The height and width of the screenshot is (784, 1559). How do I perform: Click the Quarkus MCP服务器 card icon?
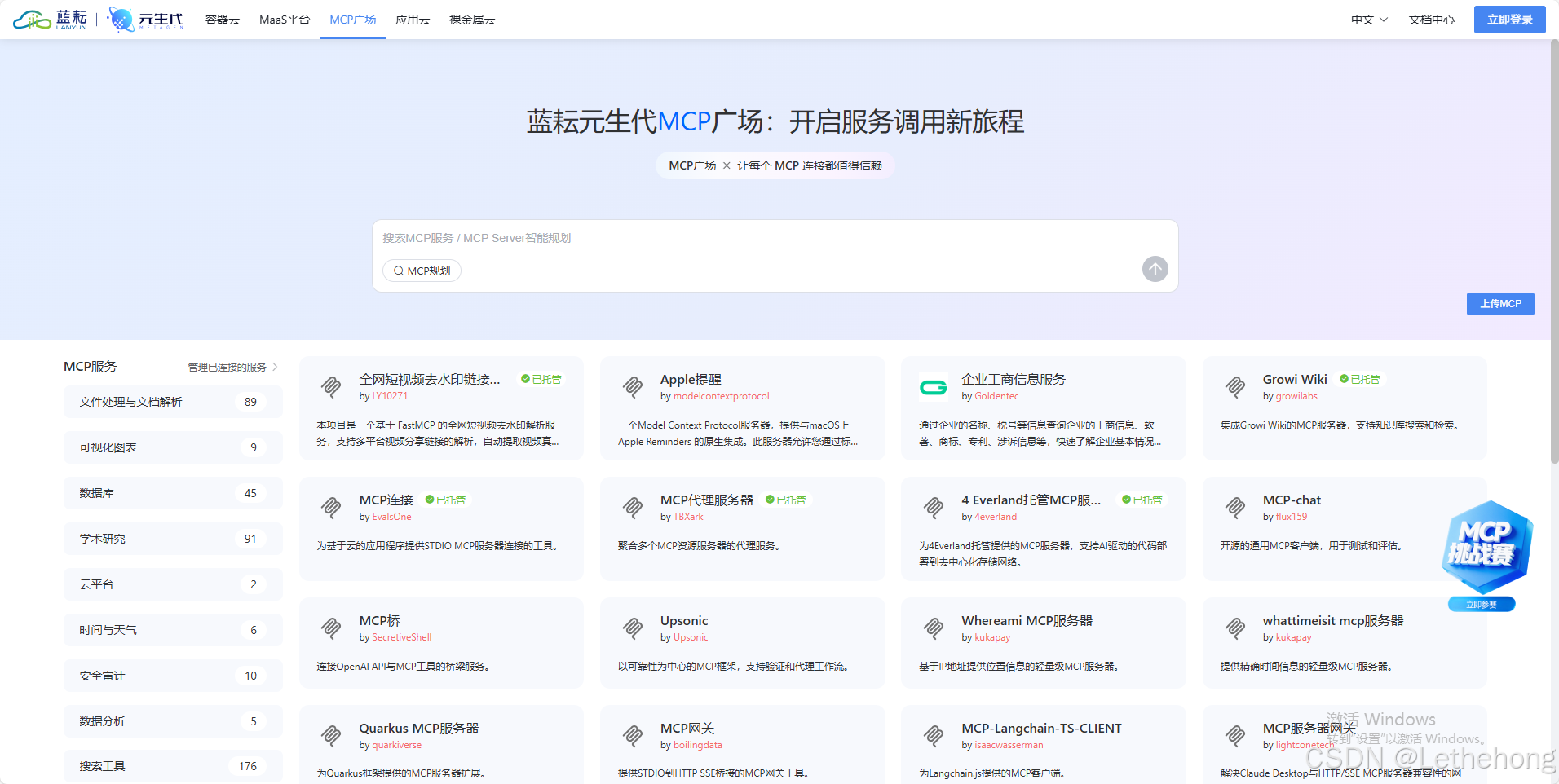(331, 736)
